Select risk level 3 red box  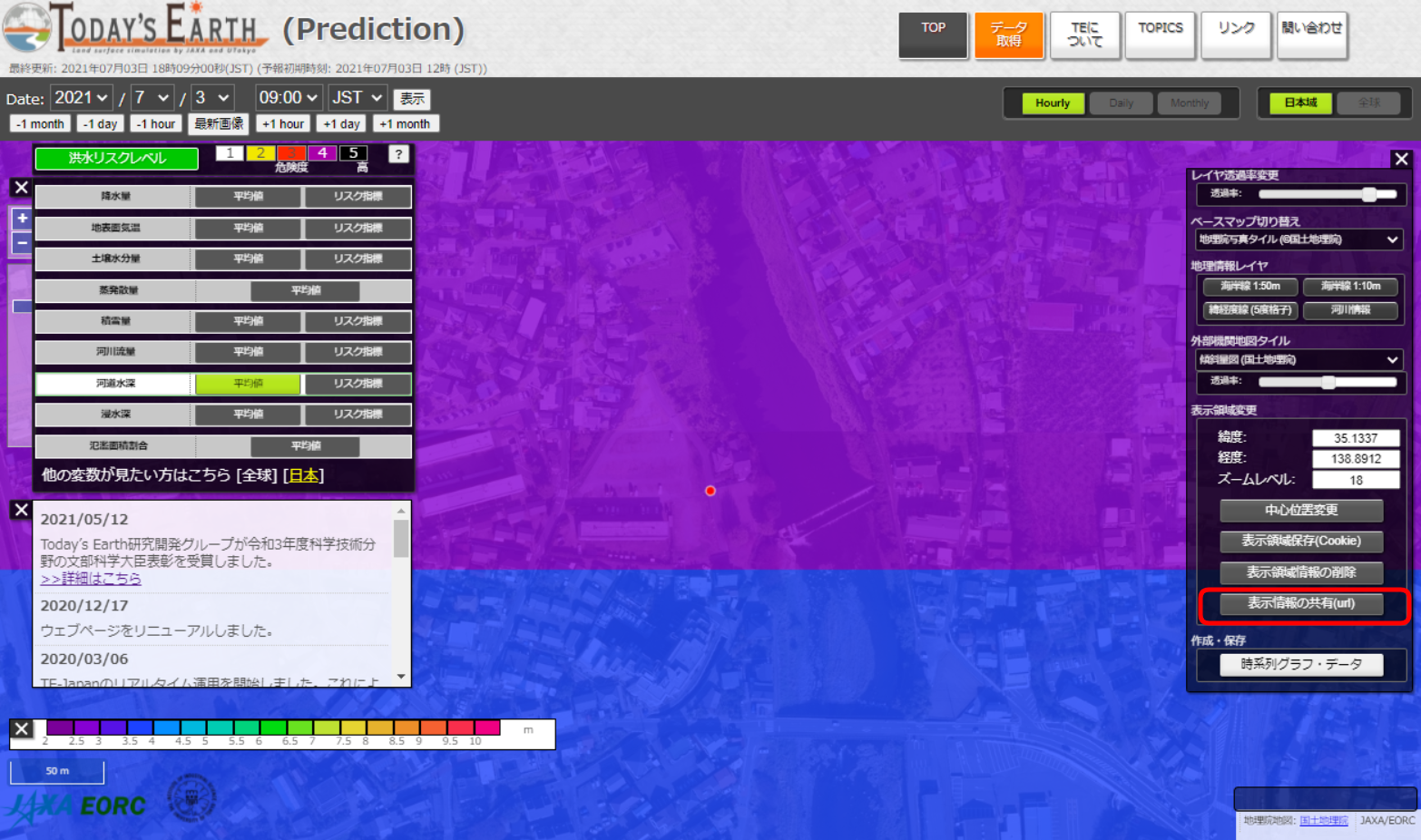291,153
